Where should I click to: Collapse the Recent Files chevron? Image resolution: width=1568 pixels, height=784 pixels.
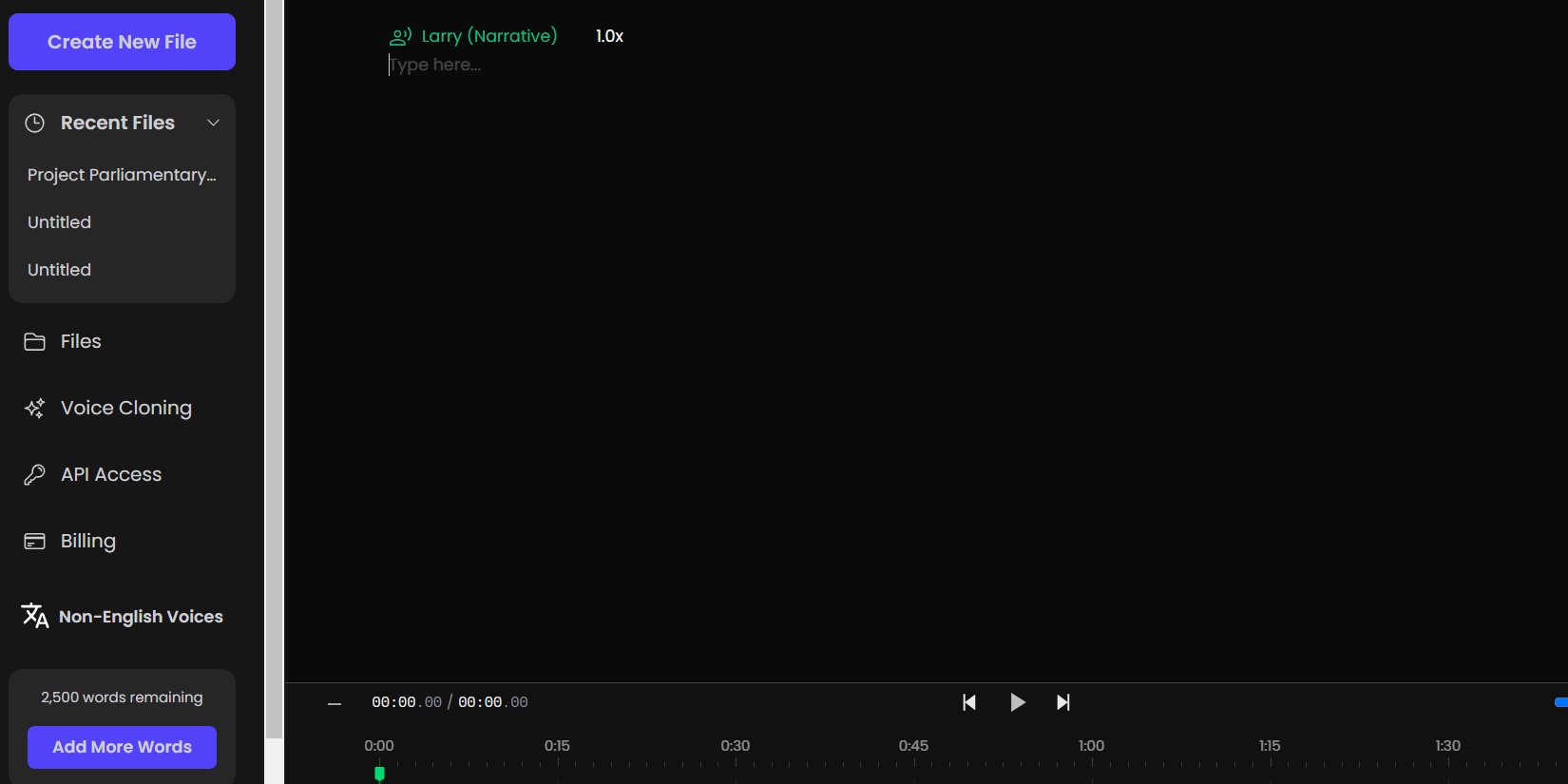click(214, 123)
